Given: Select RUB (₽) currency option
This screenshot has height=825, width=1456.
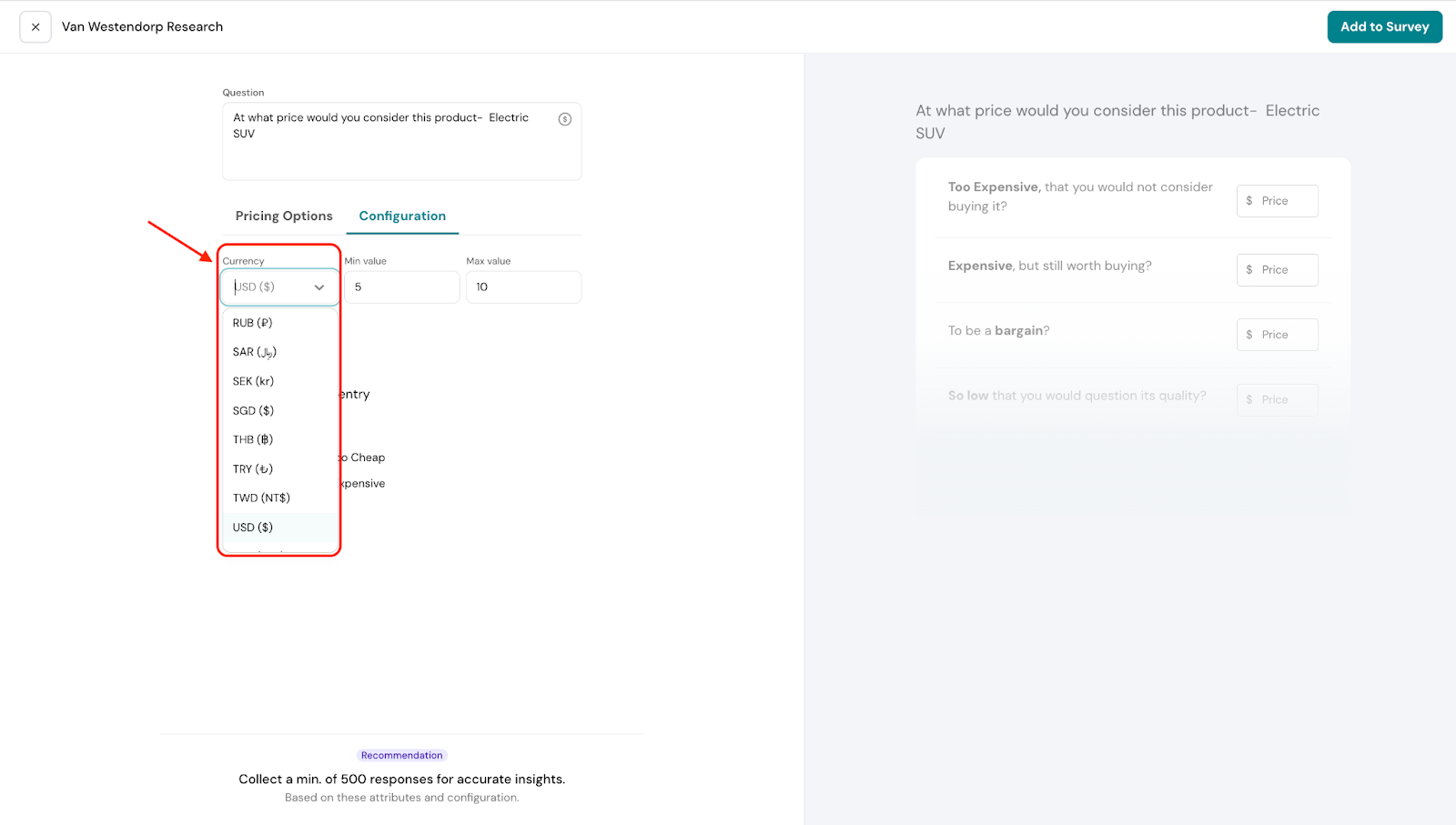Looking at the screenshot, I should 253,323.
